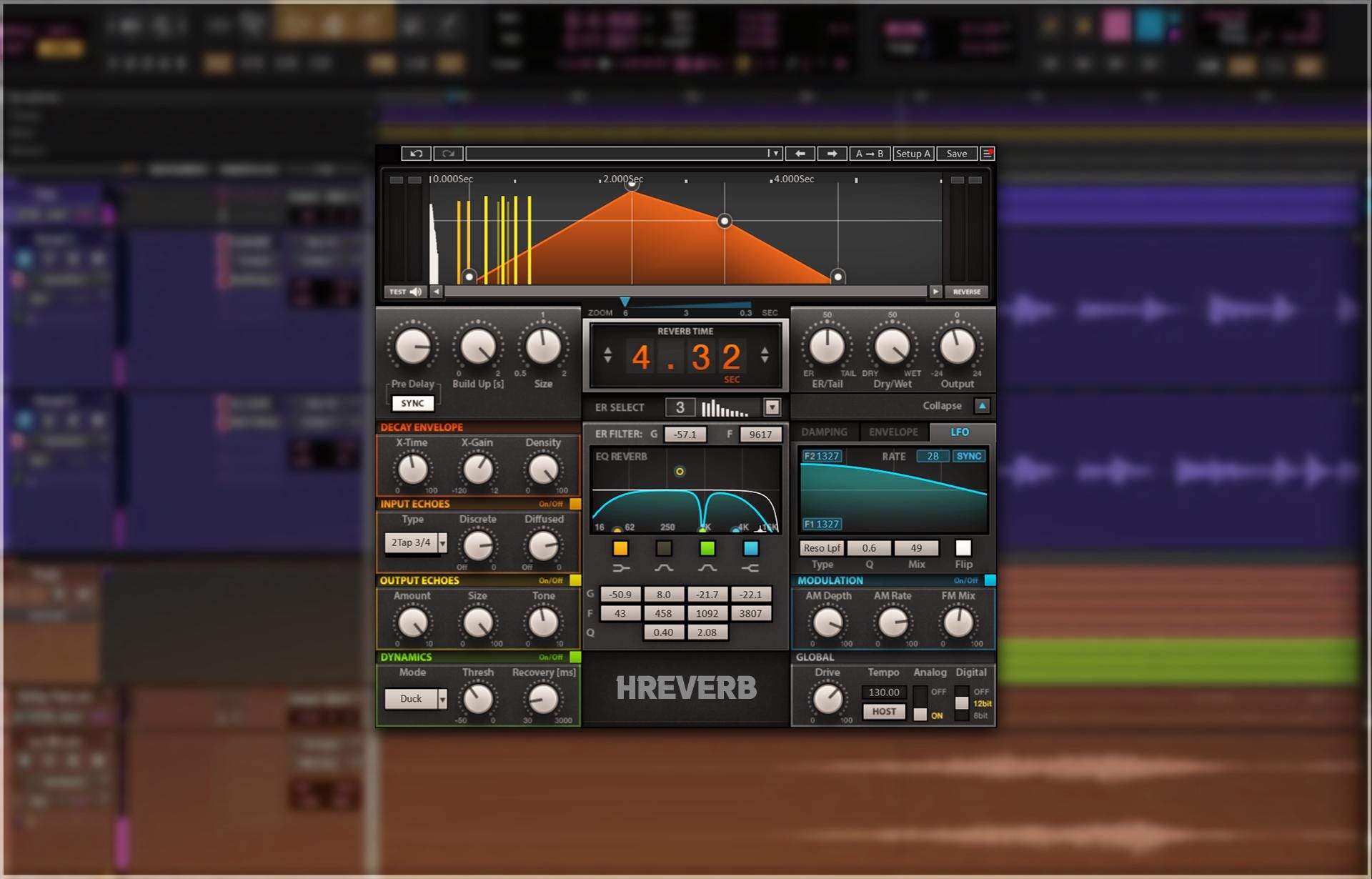
Task: Click the A to B copy button
Action: click(870, 154)
